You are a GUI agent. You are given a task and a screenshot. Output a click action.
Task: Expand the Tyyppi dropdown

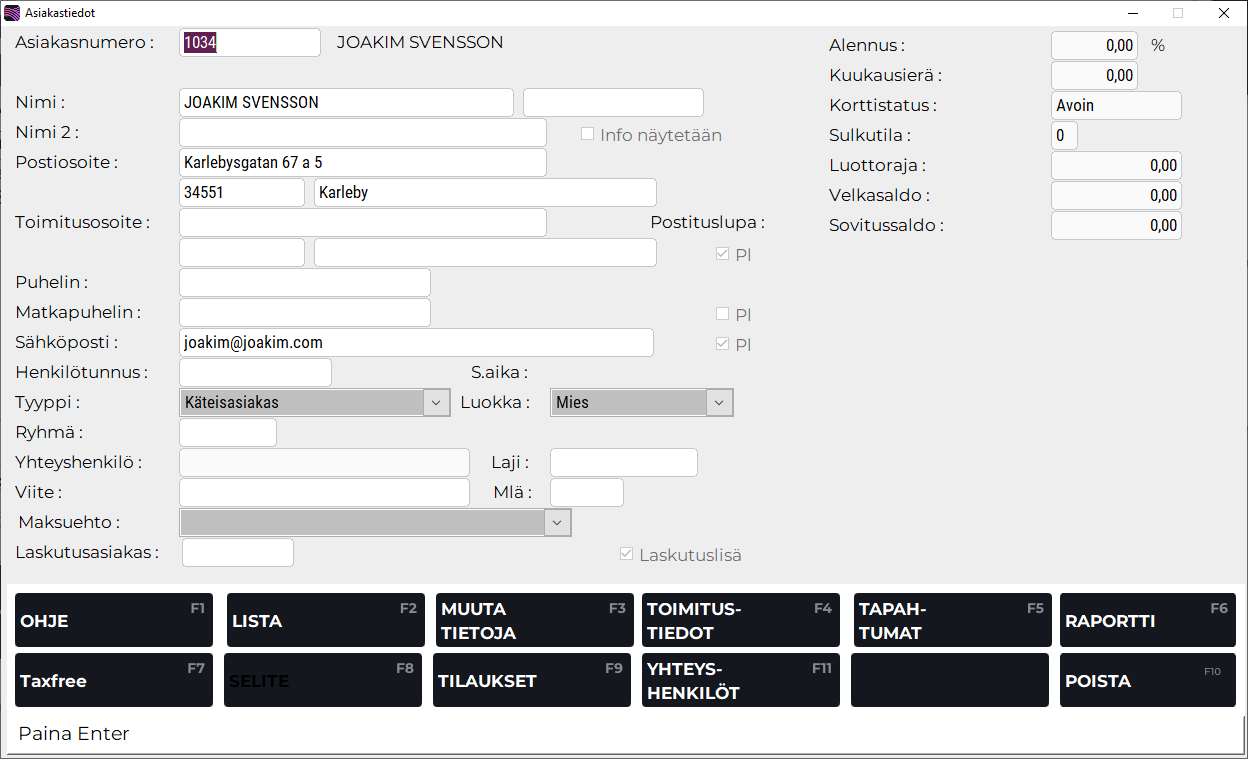[437, 403]
